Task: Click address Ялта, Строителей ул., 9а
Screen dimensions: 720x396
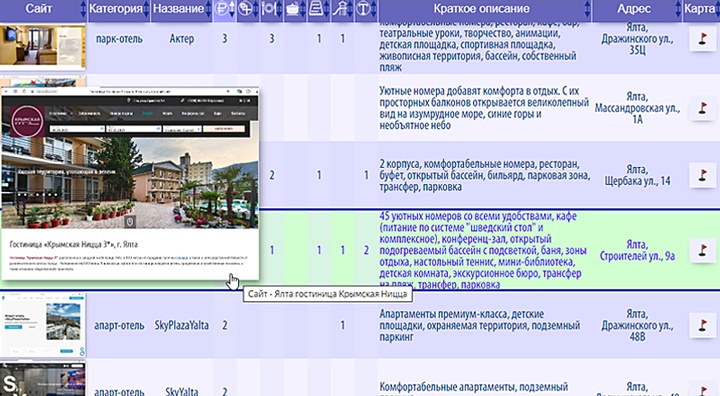Action: click(x=637, y=250)
